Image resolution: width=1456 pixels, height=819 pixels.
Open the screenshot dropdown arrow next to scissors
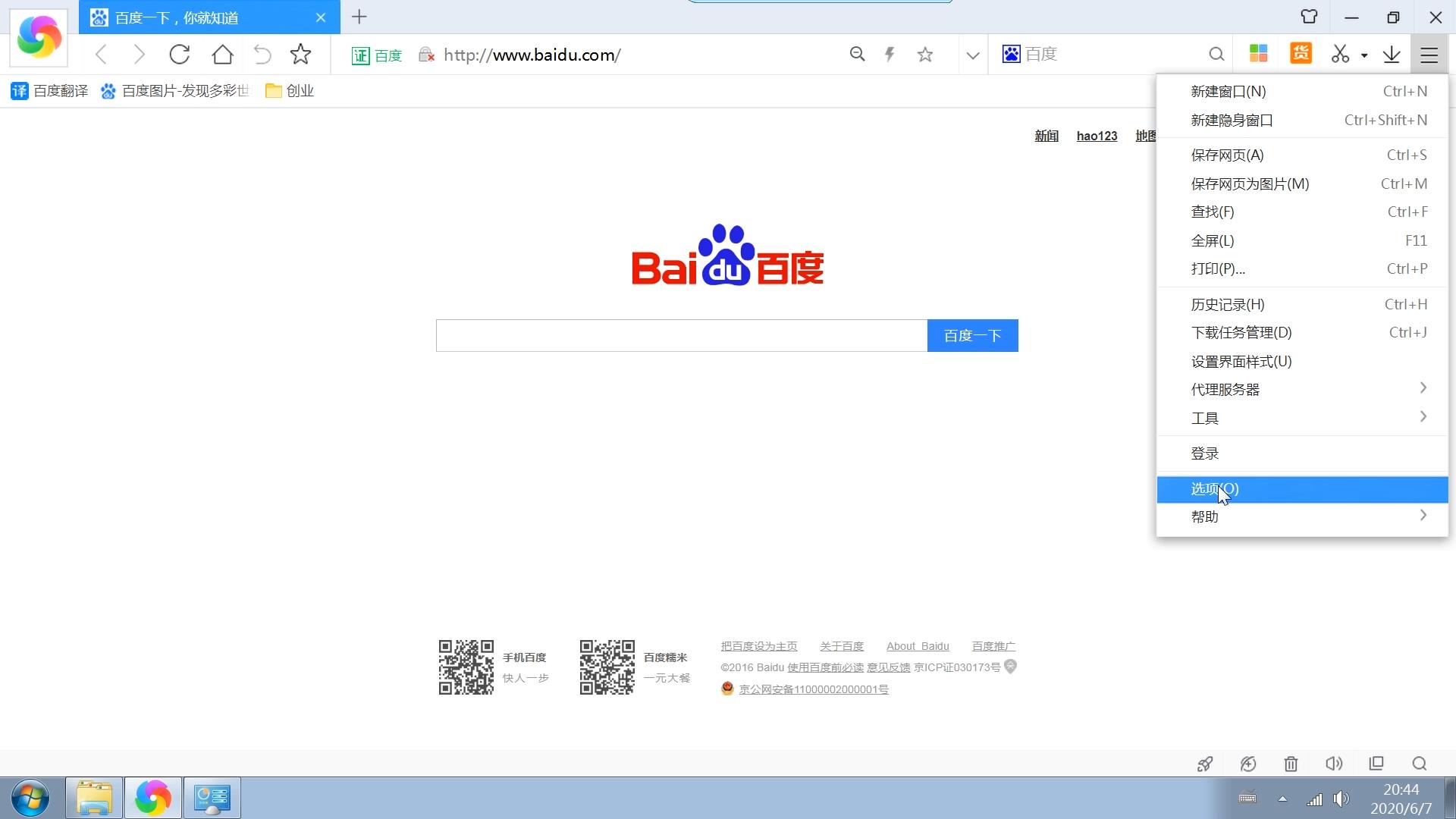tap(1363, 54)
